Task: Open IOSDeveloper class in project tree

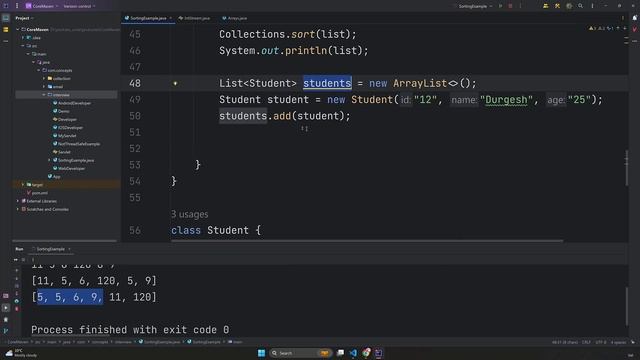Action: click(68, 127)
